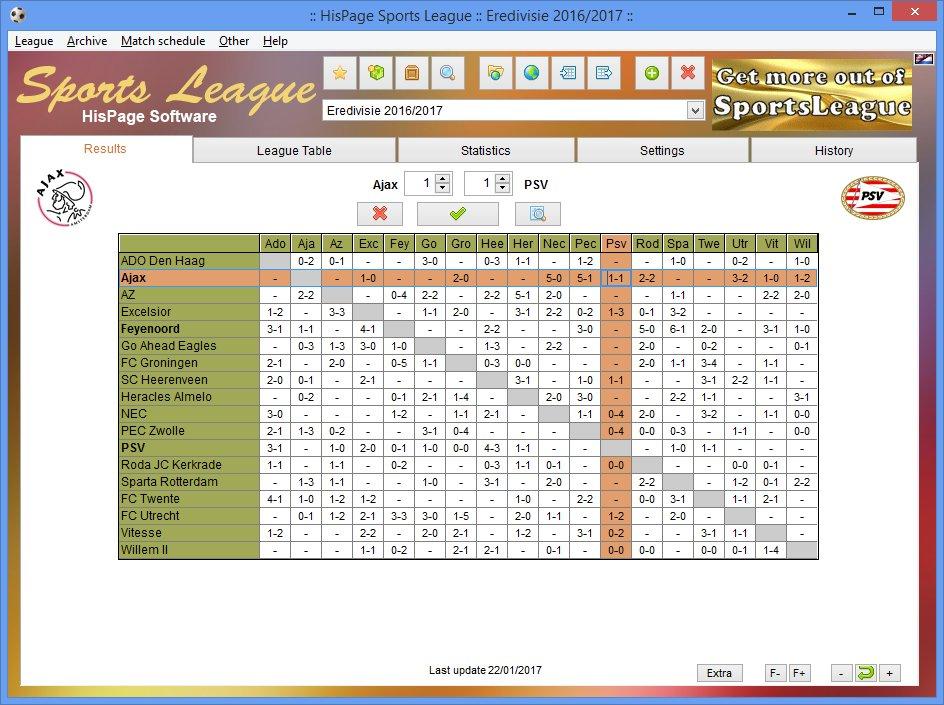Click the Ado column header
The image size is (944, 705).
pyautogui.click(x=275, y=243)
